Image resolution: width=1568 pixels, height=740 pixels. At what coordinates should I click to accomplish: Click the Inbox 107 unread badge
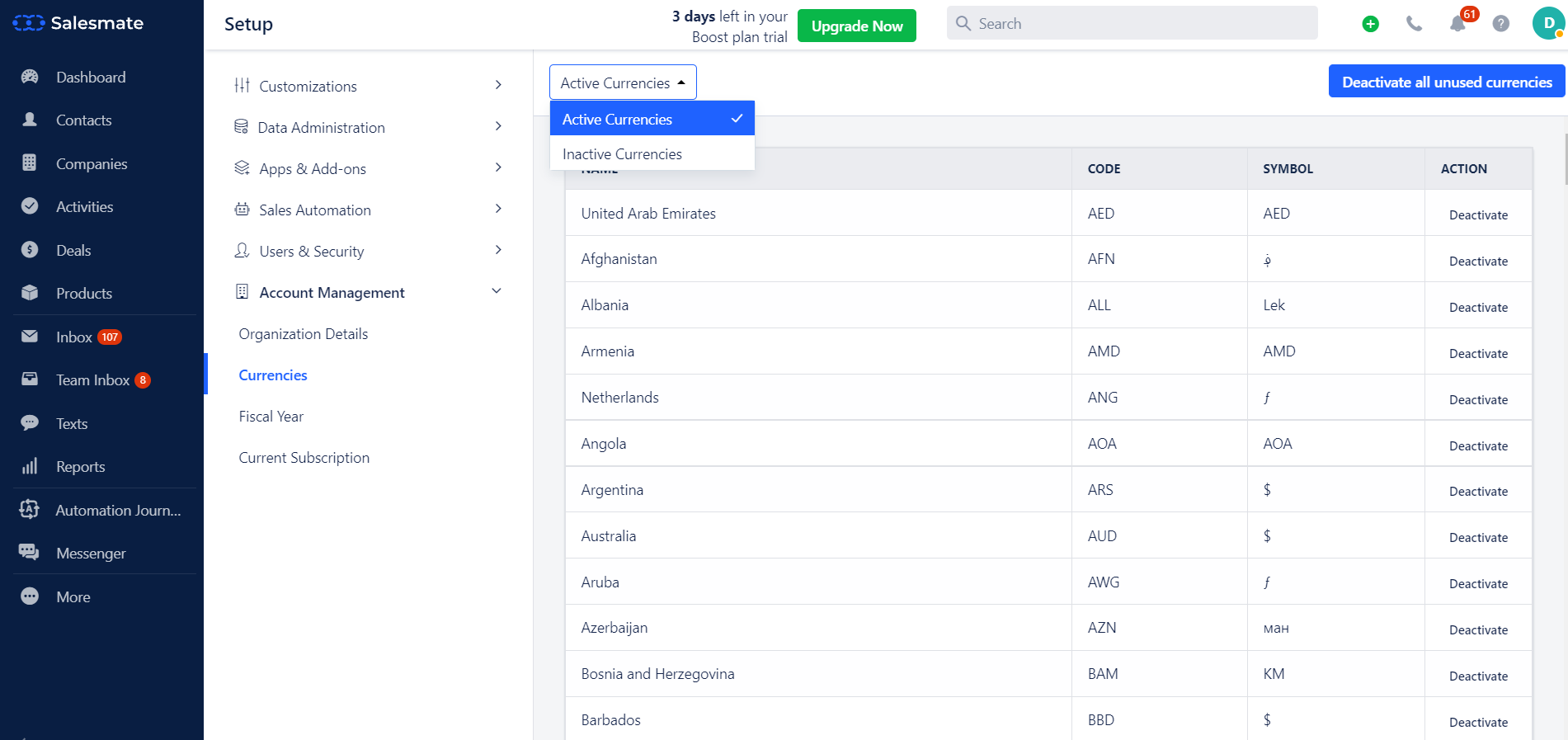tap(110, 337)
